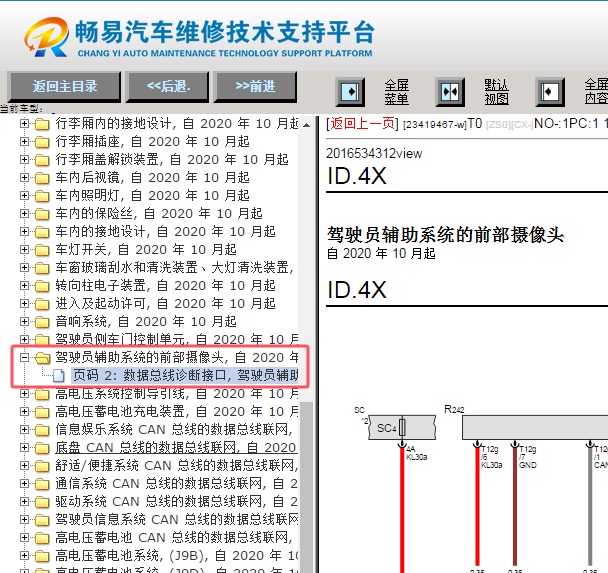Click folder icon of 车窗玻璃刮水和清洗装置
Viewport: 608px width, 573px height.
42,268
